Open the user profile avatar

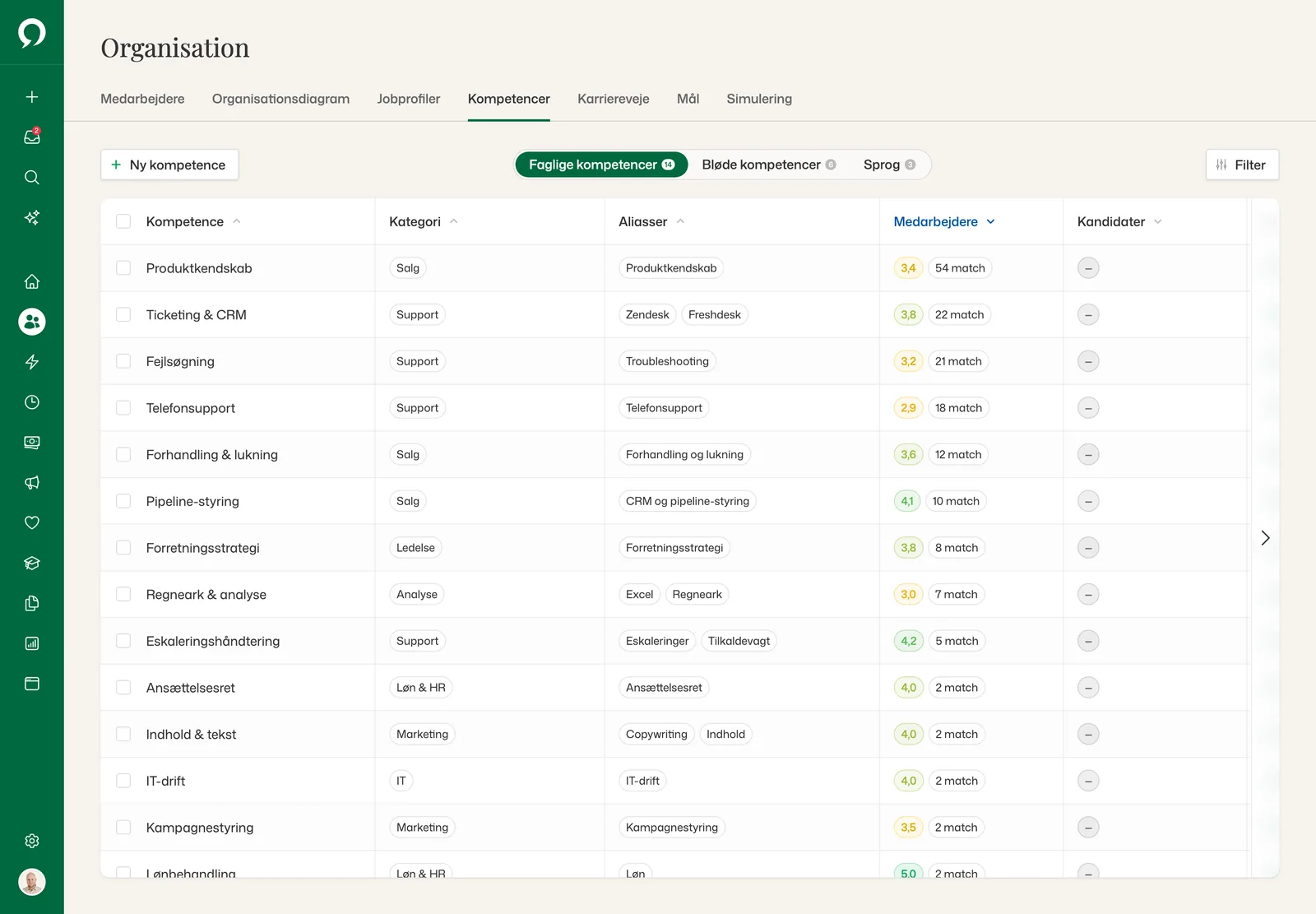pos(32,882)
